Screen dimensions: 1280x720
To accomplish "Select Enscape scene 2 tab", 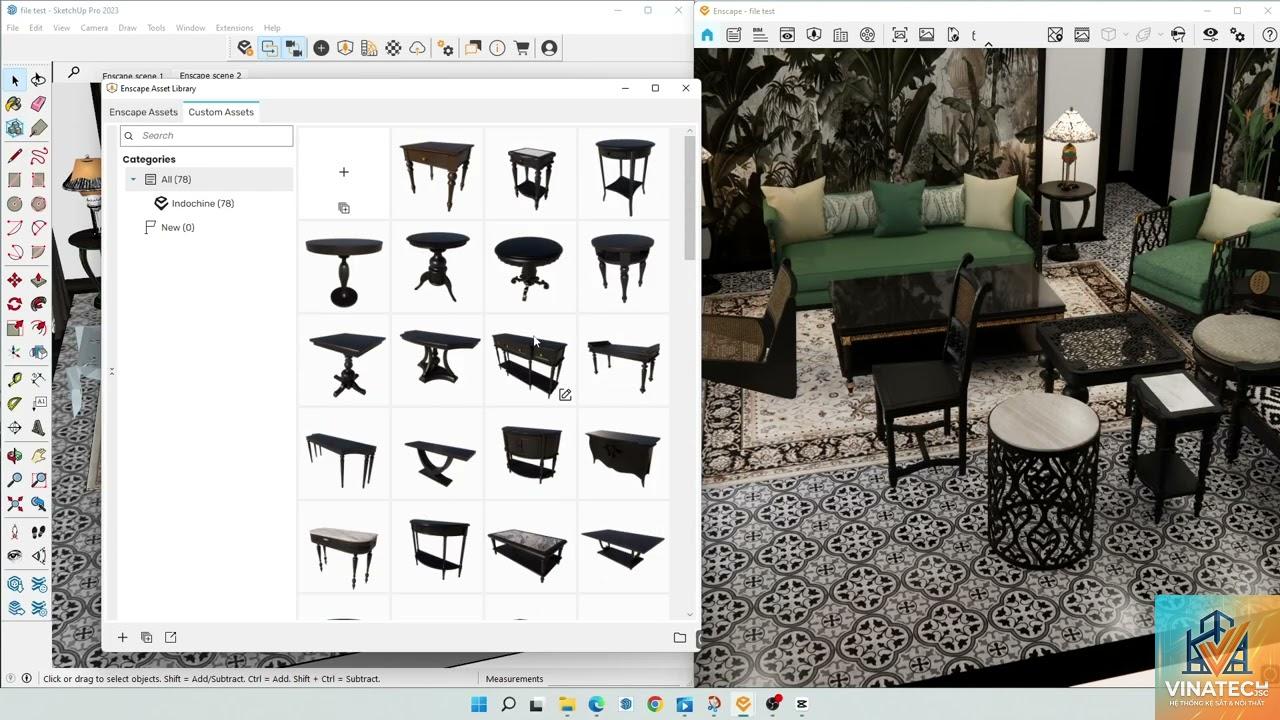I will 210,76.
